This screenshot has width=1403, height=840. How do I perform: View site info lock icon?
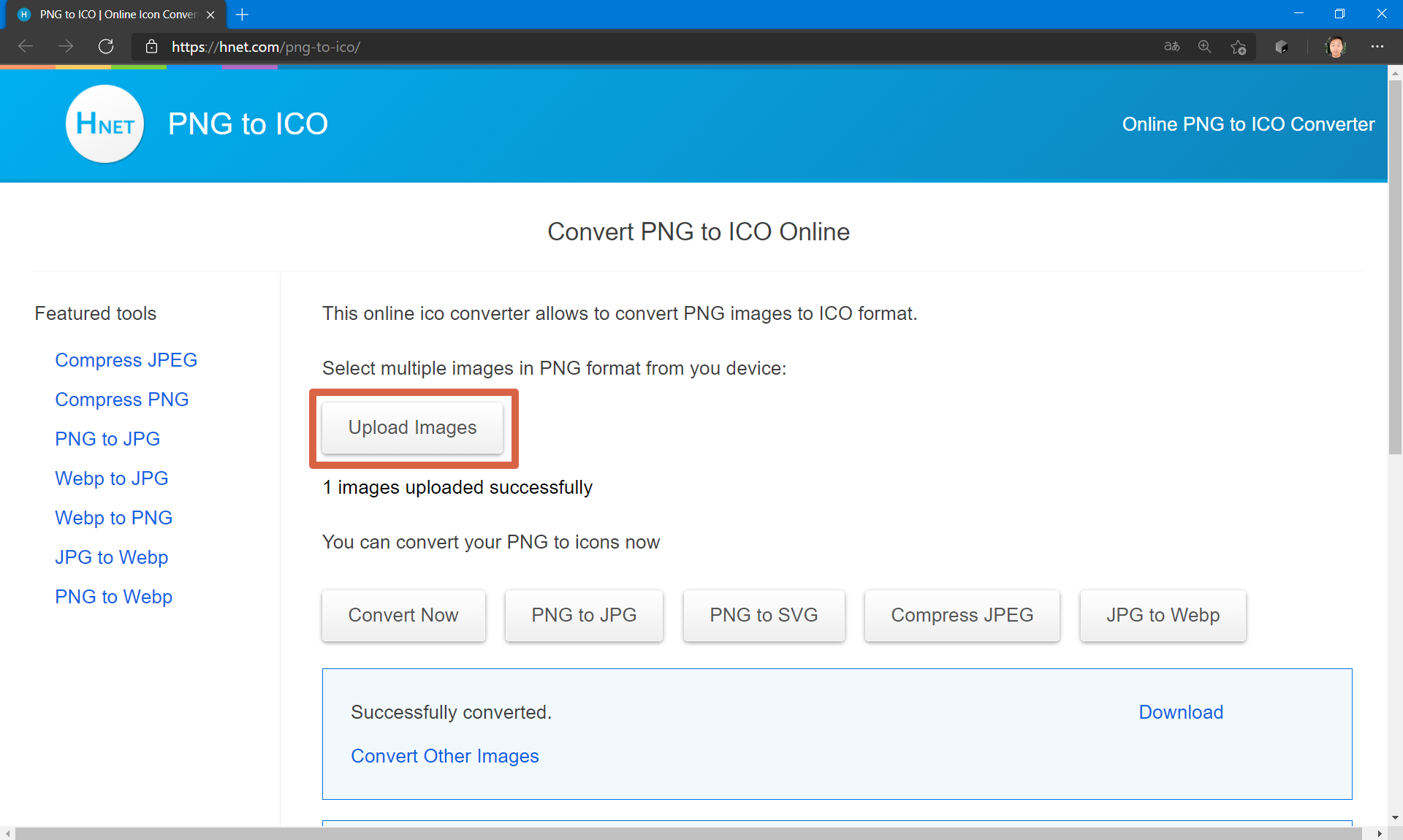point(151,47)
